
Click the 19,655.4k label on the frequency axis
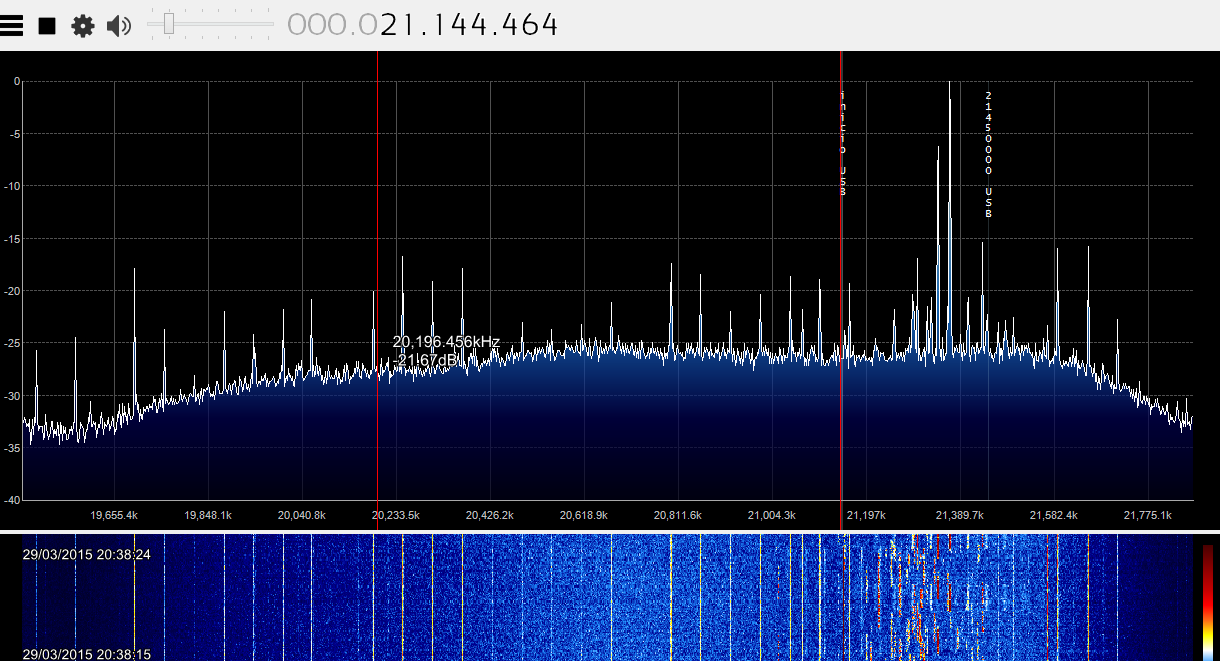pyautogui.click(x=114, y=515)
